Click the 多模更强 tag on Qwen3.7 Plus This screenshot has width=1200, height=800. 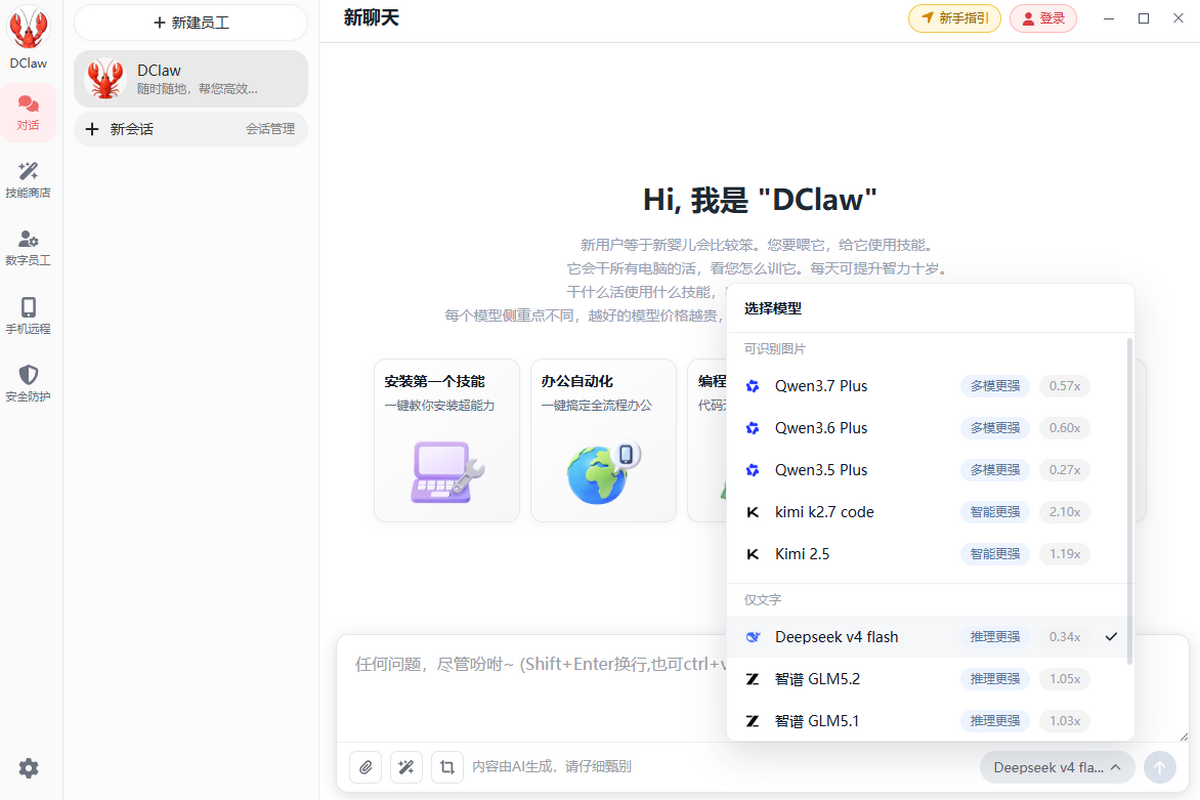995,386
